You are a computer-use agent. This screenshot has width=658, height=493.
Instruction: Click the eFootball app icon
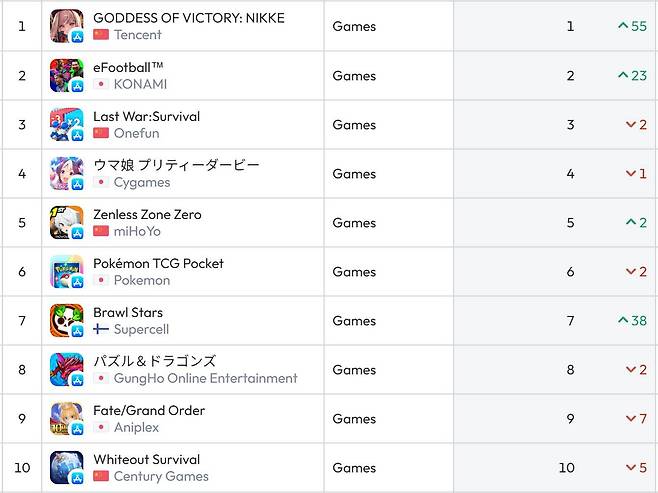tap(67, 75)
